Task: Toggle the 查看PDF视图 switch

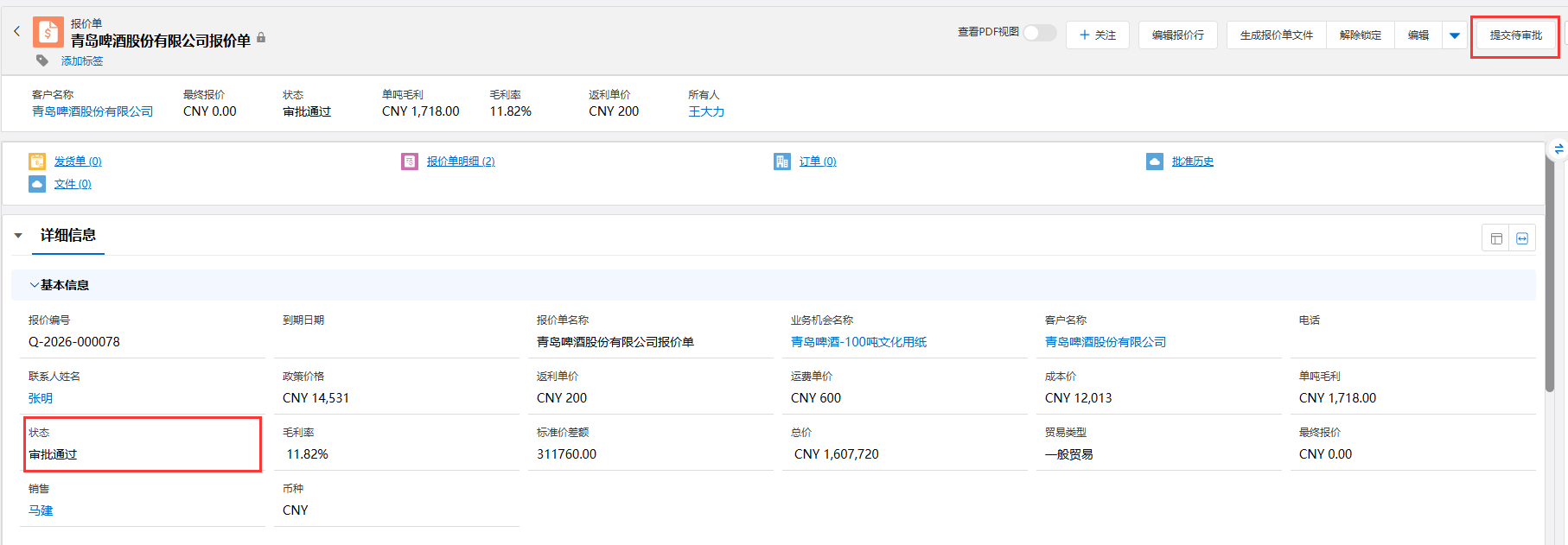Action: (1040, 33)
